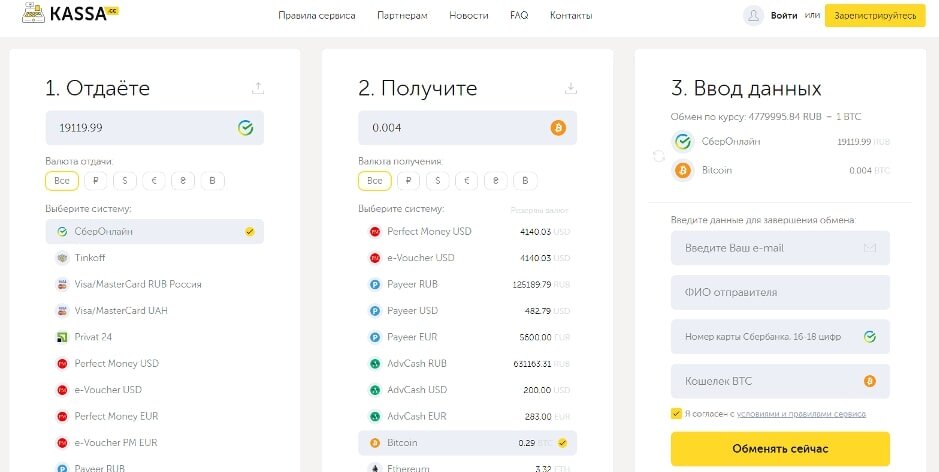Screen dimensions: 939x472
Task: Open Правила сервиса page
Action: coord(317,16)
